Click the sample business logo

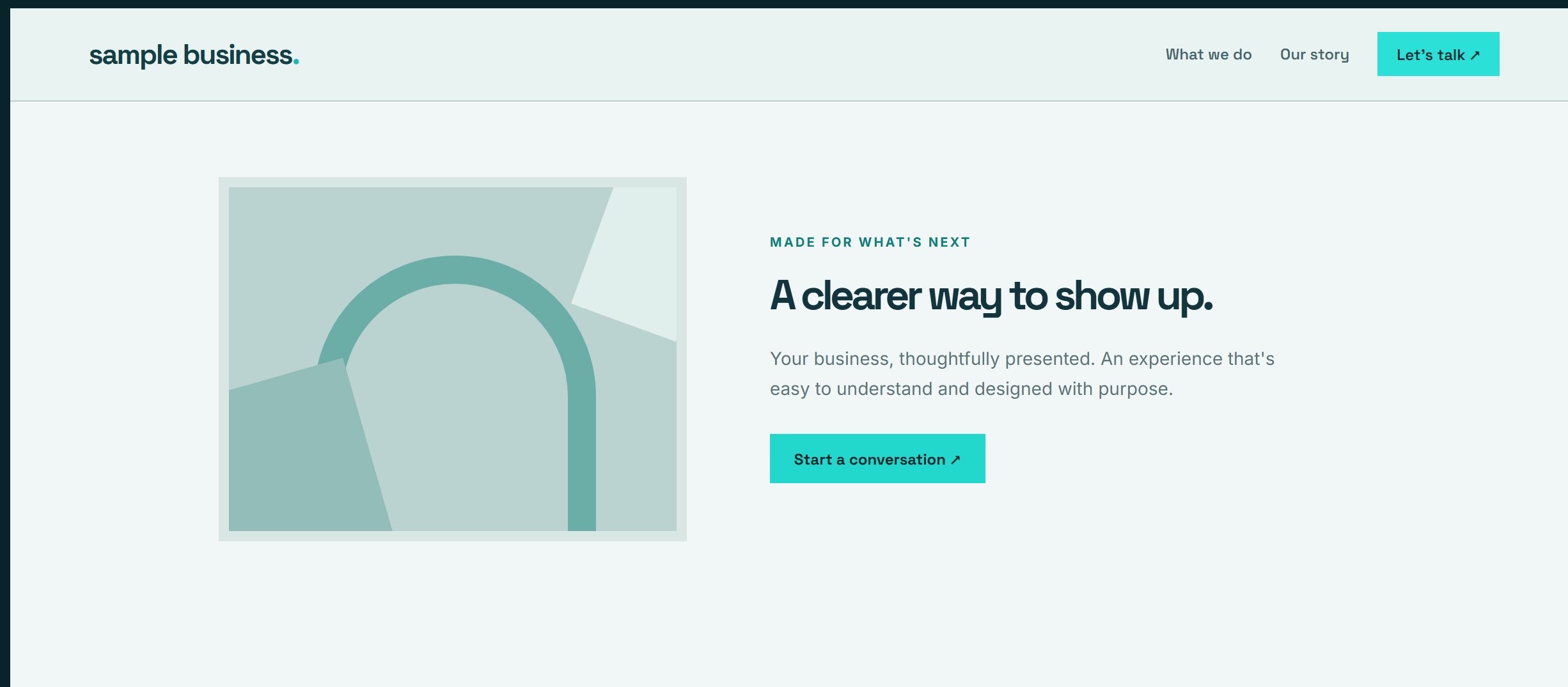coord(194,55)
